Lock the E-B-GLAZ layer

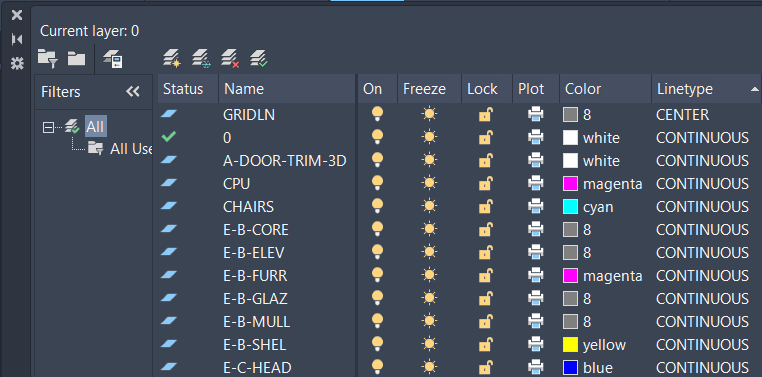pos(485,298)
